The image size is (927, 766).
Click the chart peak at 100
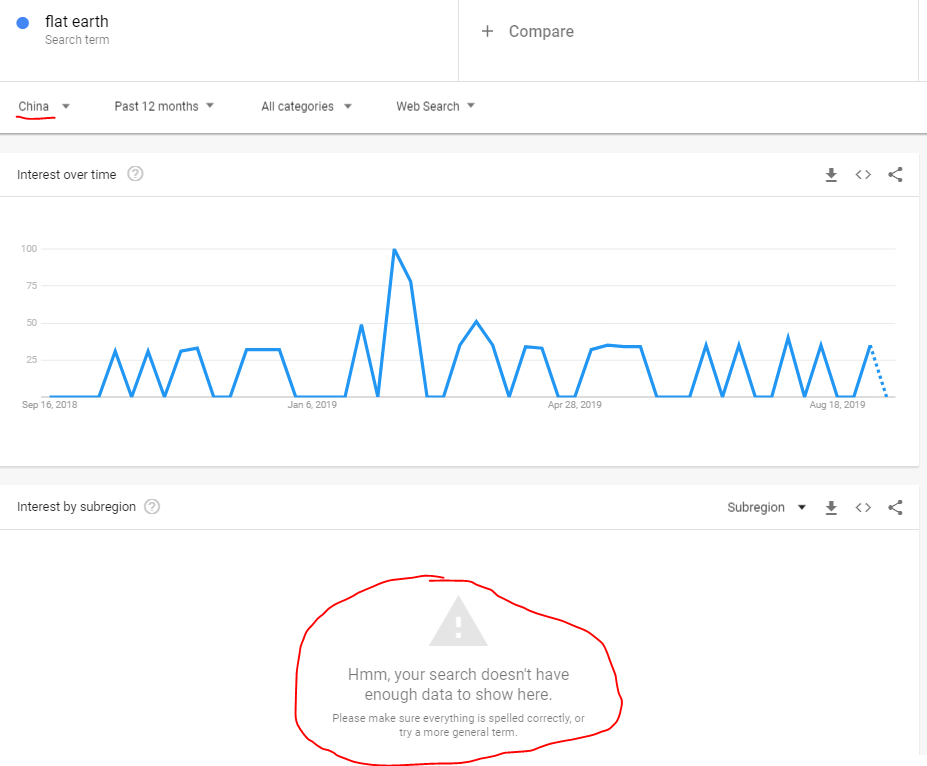(395, 250)
